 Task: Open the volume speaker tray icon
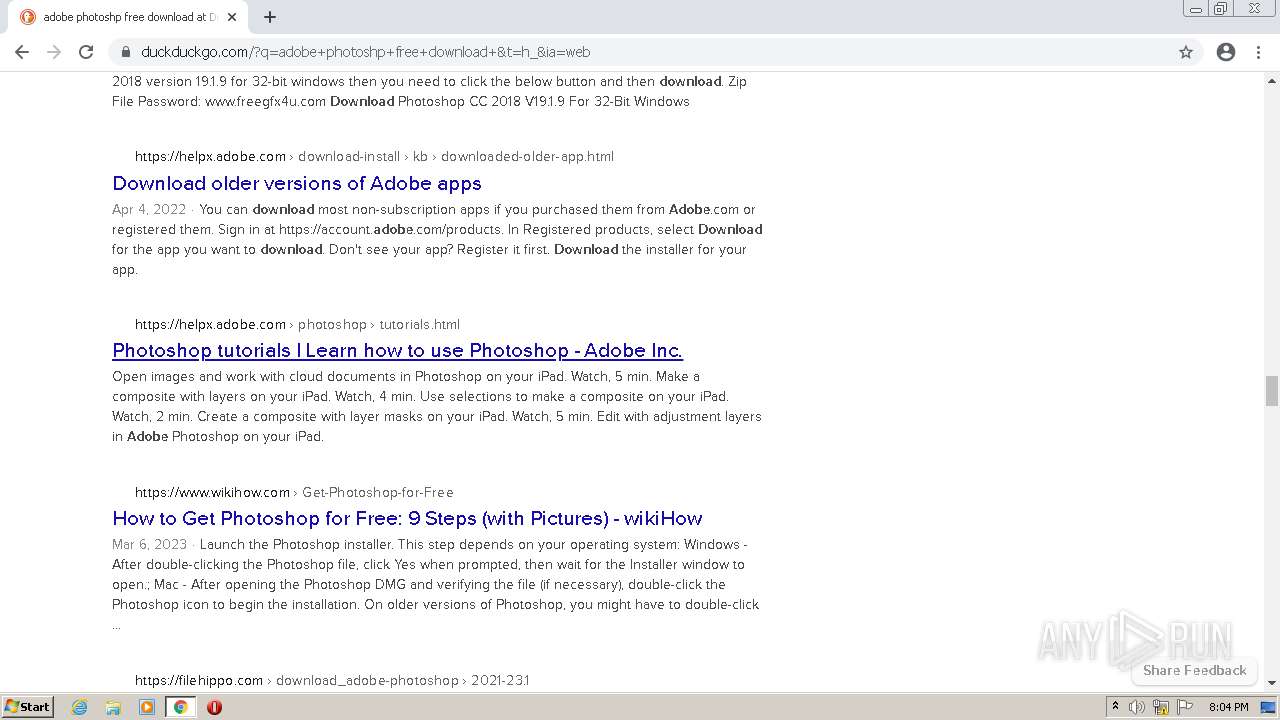click(1137, 707)
